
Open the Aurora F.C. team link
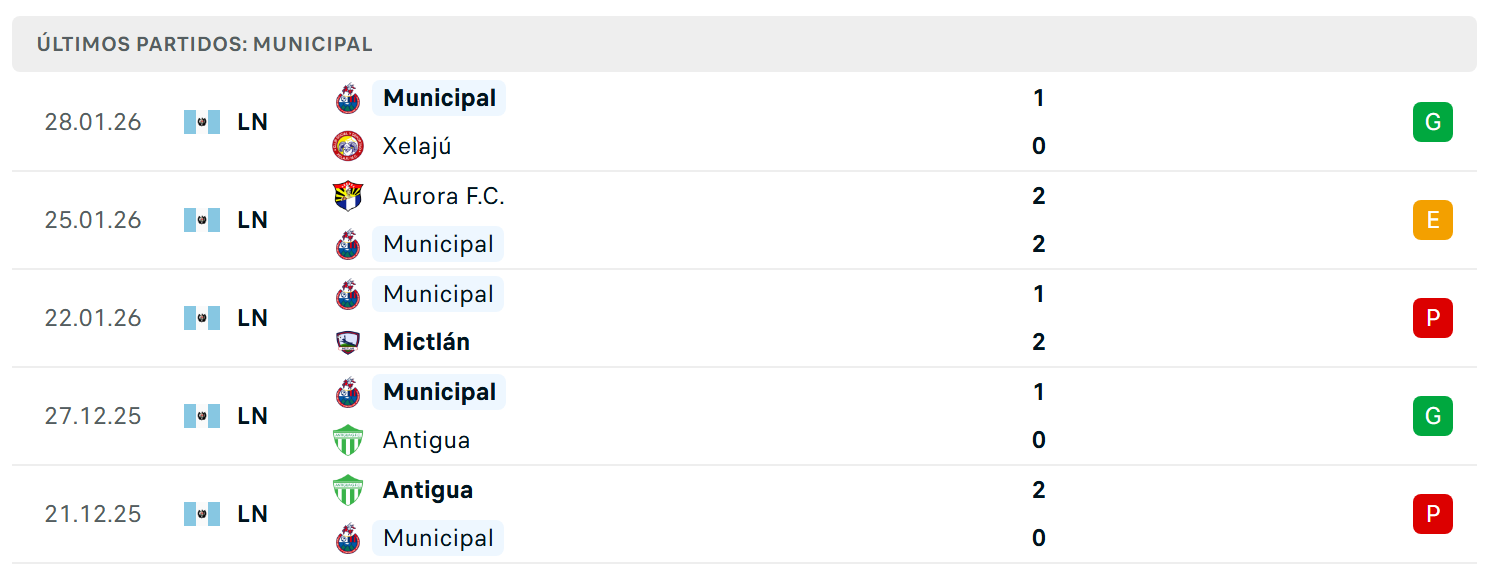[443, 196]
